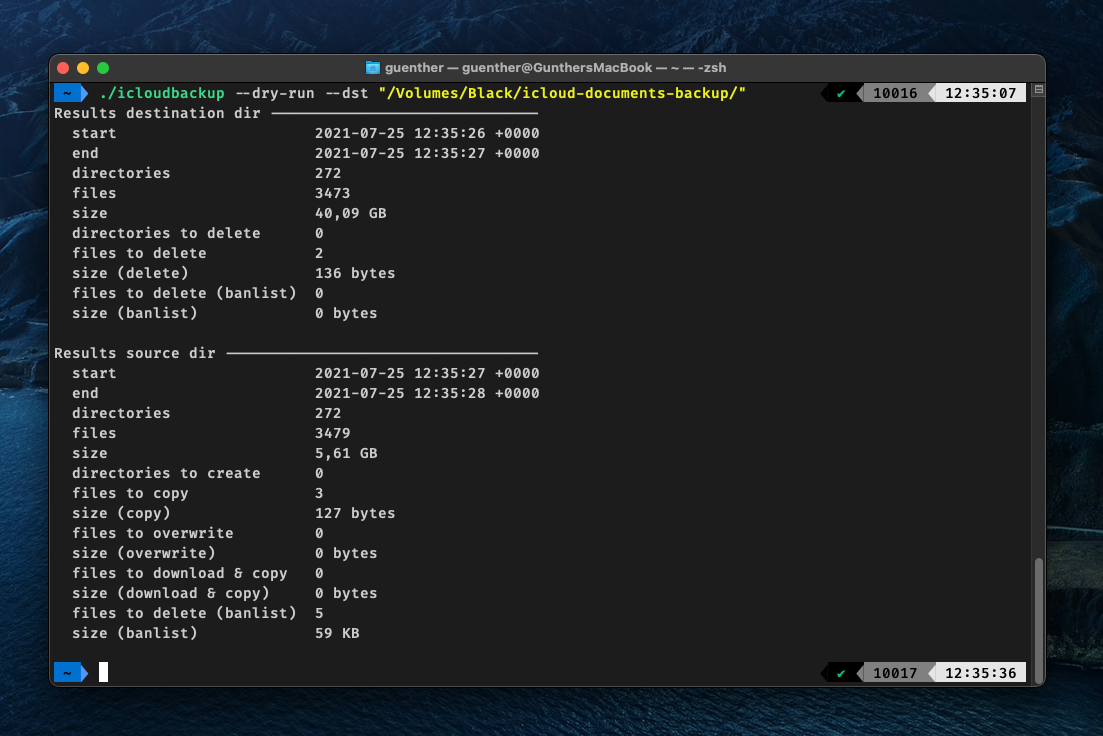The height and width of the screenshot is (736, 1103).
Task: Click the green checkmark on the top prompt line
Action: tap(841, 94)
